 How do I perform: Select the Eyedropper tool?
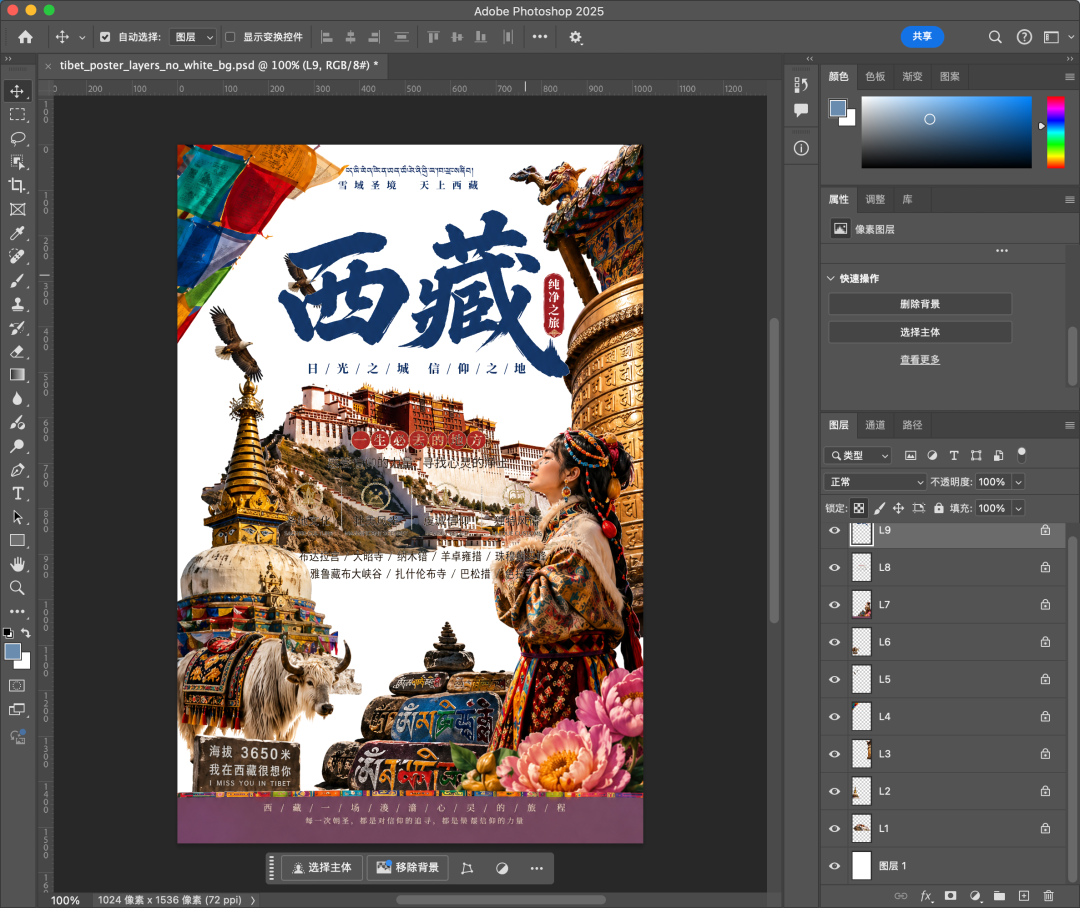(x=17, y=234)
